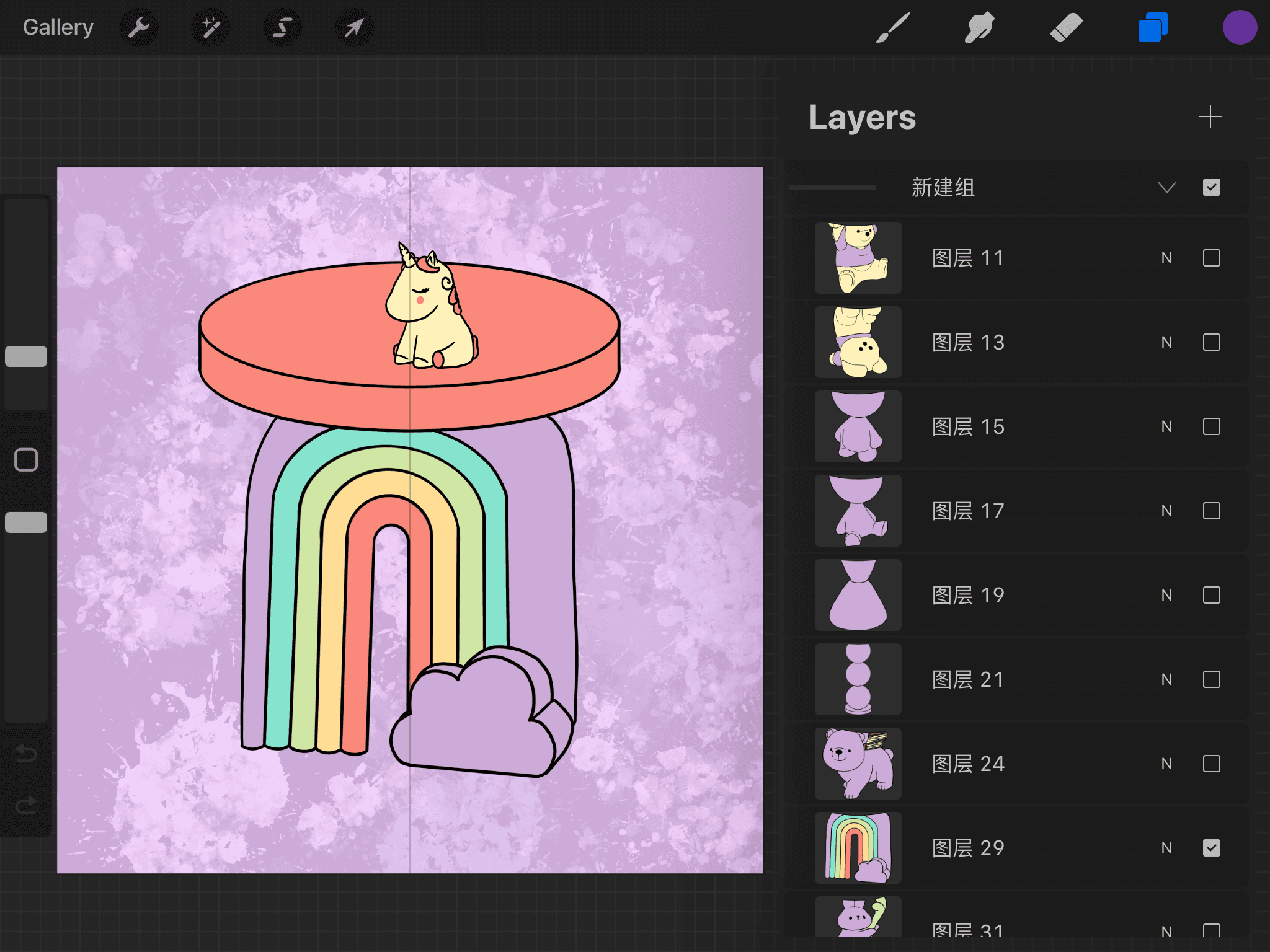
Task: Return to the Gallery
Action: [58, 27]
